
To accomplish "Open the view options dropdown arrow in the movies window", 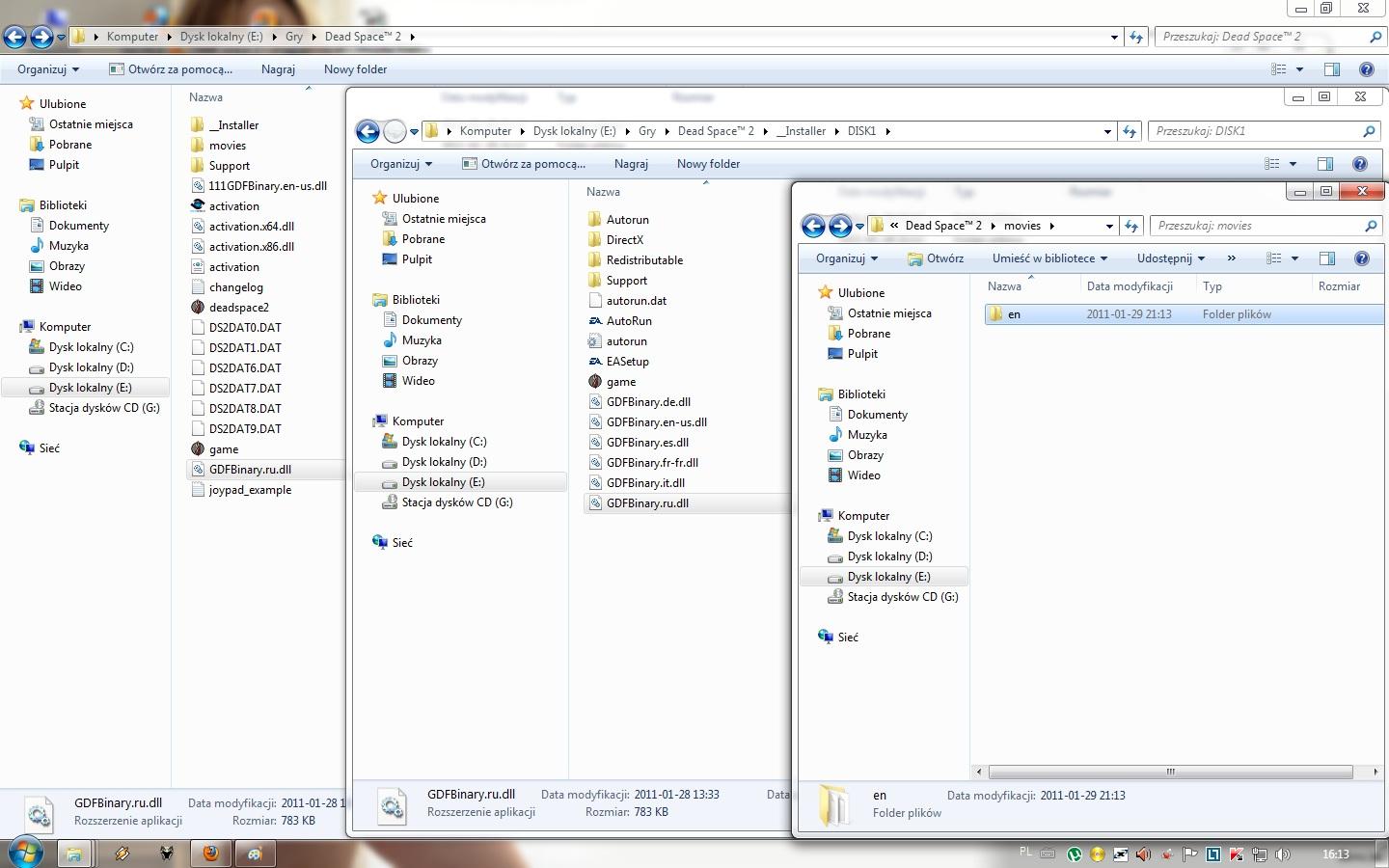I will [x=1294, y=258].
